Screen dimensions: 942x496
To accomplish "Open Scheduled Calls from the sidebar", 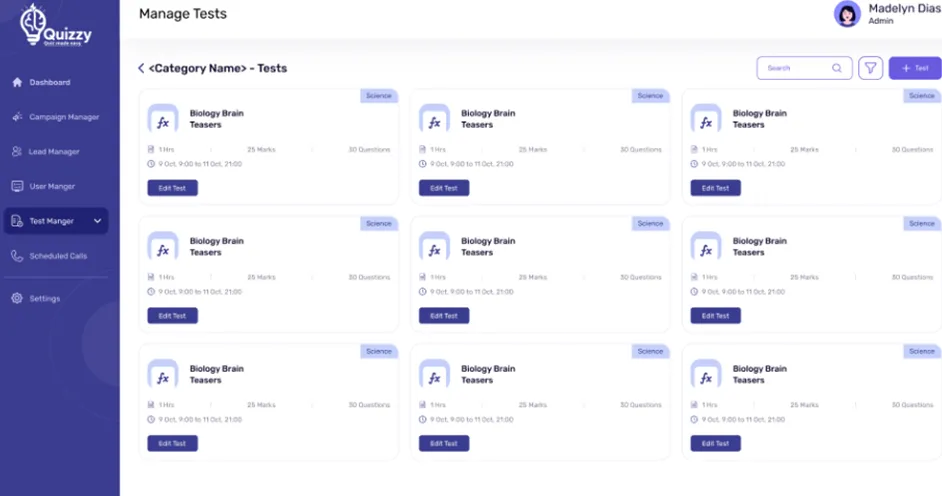I will coord(58,256).
